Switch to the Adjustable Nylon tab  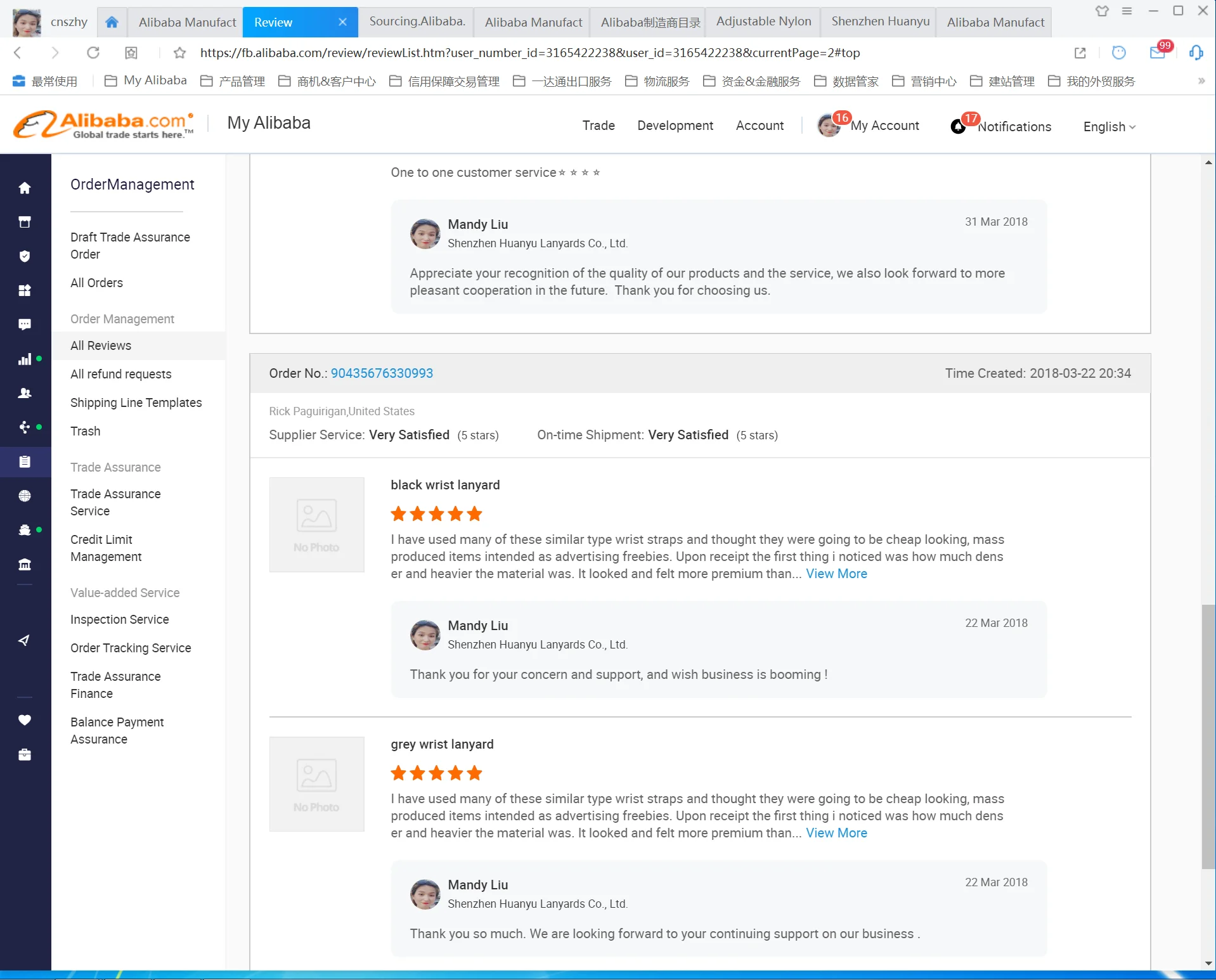[763, 22]
